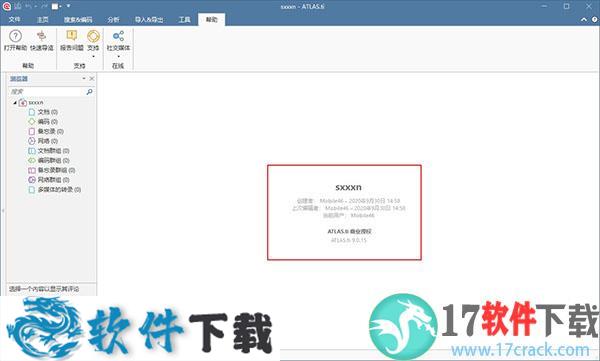Click the undo arrow in title bar

[x=29, y=6]
